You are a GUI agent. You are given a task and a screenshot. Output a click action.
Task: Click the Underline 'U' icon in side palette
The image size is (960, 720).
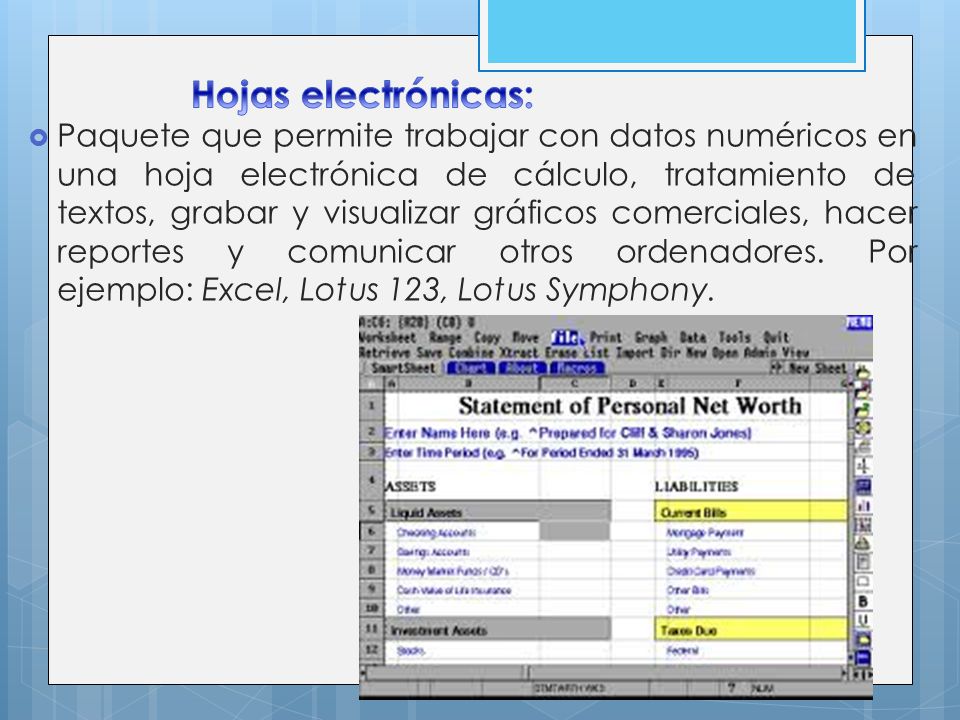coord(863,621)
